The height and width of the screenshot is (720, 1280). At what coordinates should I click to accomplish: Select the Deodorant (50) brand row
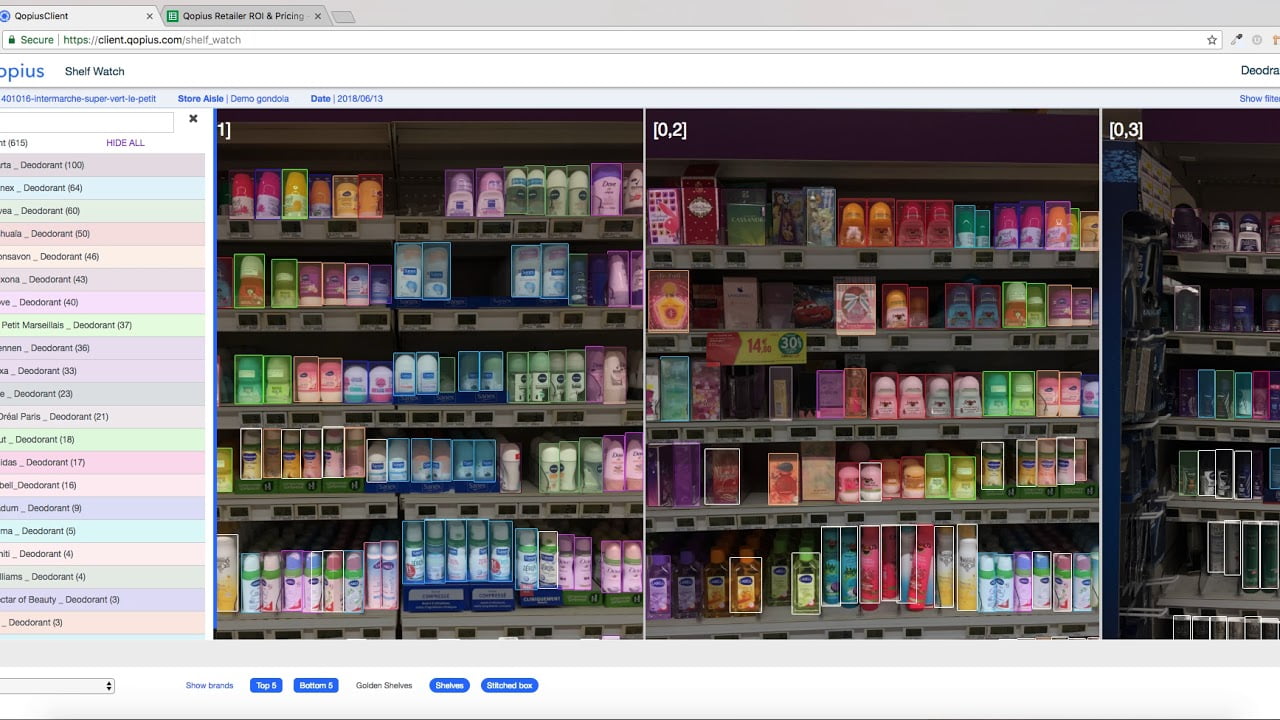[102, 234]
